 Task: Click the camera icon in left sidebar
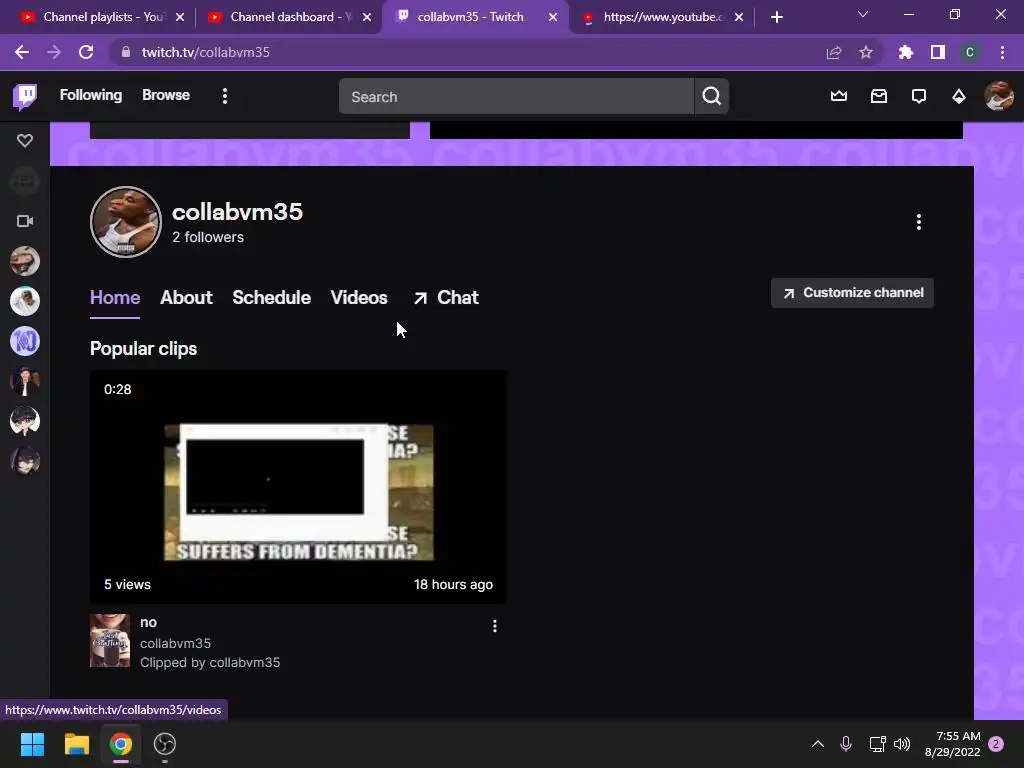[25, 221]
